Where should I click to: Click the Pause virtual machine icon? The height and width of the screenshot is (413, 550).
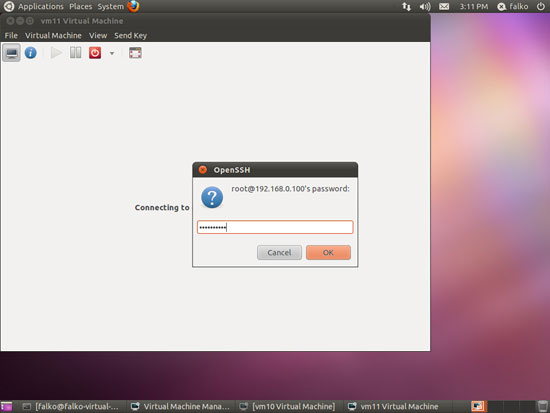75,53
